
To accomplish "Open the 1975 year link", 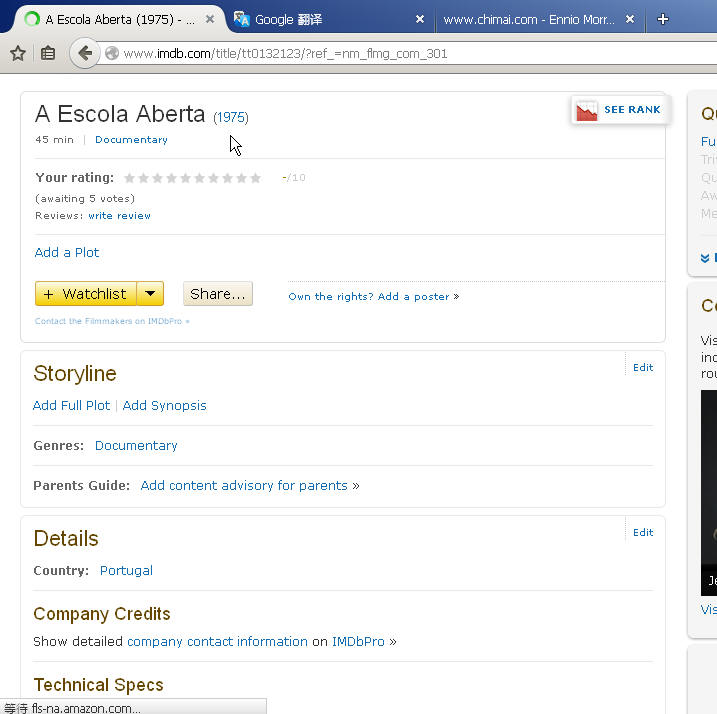I will coord(231,118).
